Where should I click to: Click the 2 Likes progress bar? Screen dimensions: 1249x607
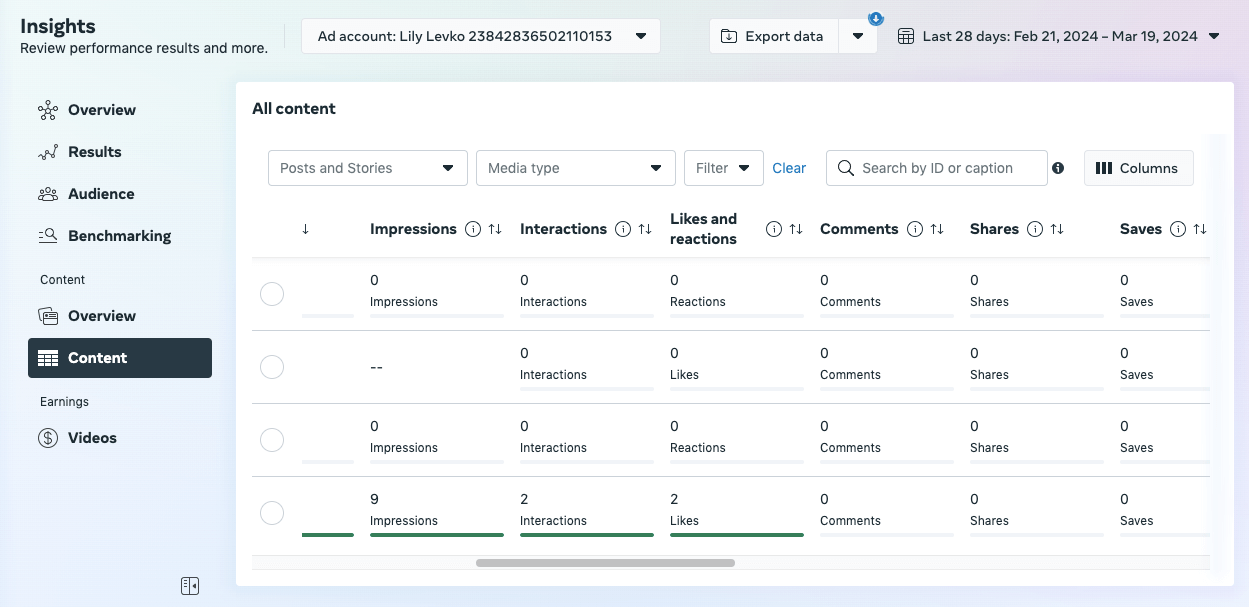point(737,535)
